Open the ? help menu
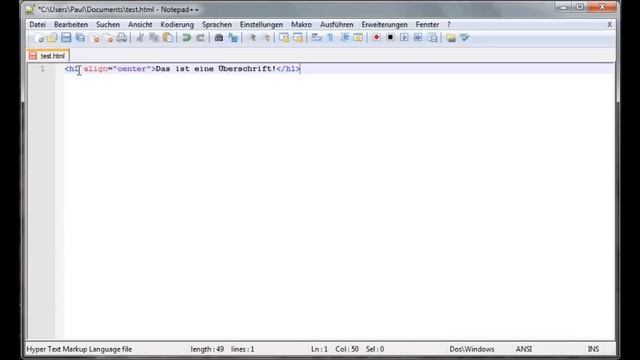 coord(449,24)
